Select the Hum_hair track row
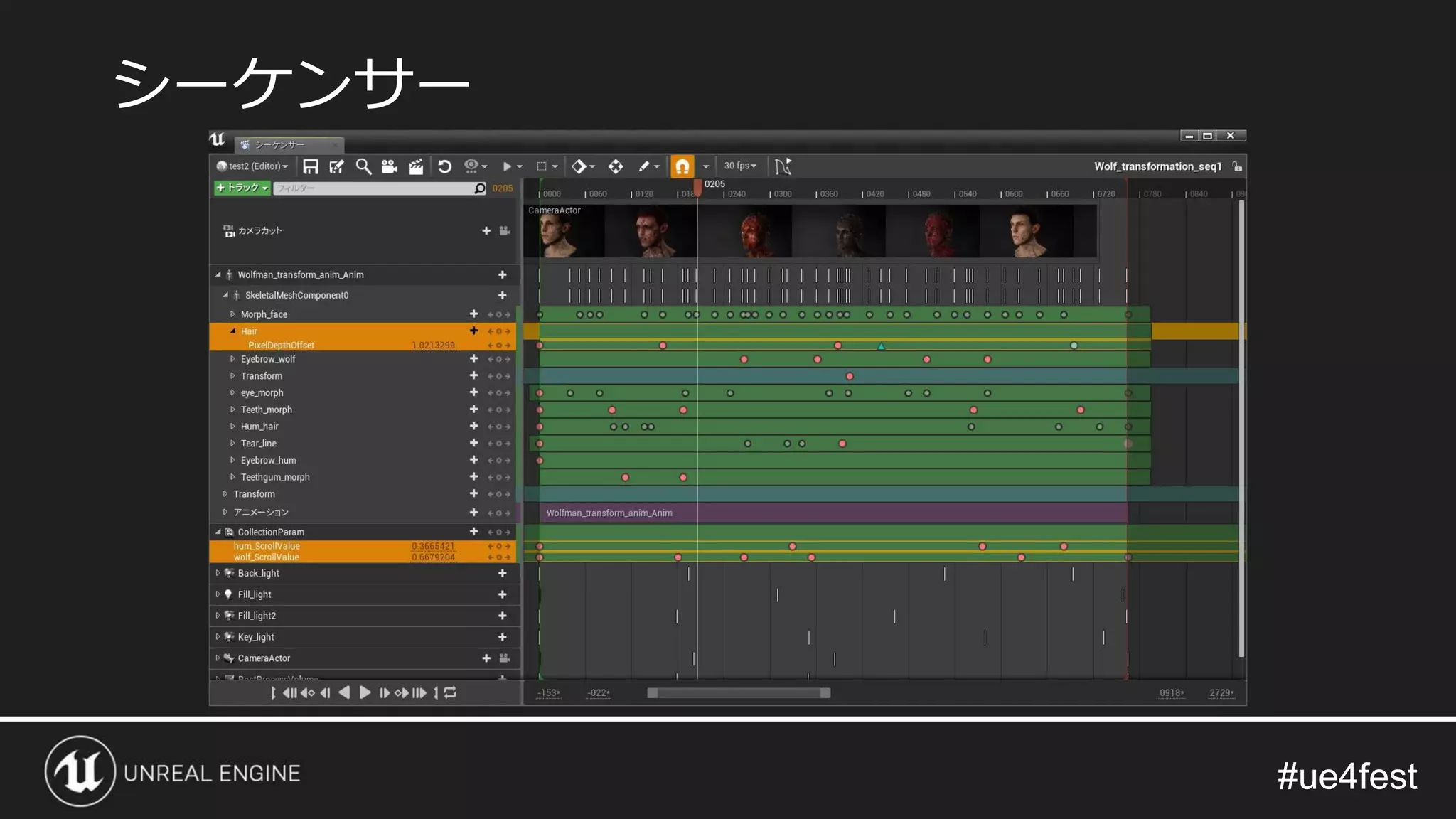The width and height of the screenshot is (1456, 819). (x=363, y=427)
